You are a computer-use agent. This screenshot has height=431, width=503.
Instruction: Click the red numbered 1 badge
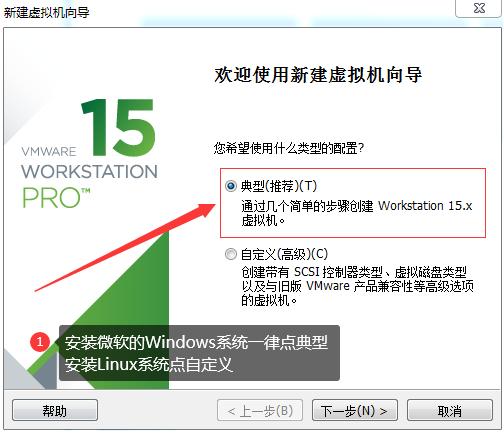click(x=40, y=342)
